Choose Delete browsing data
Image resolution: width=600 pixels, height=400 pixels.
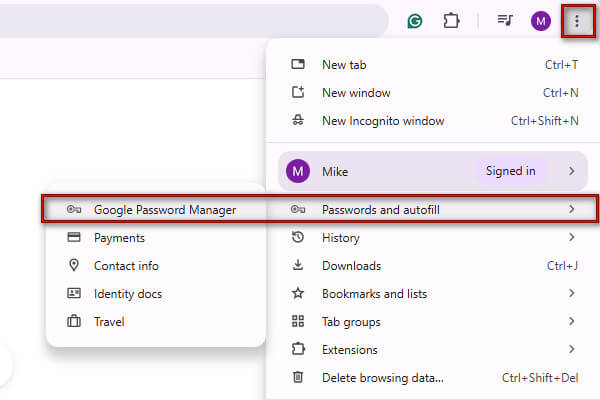433,378
